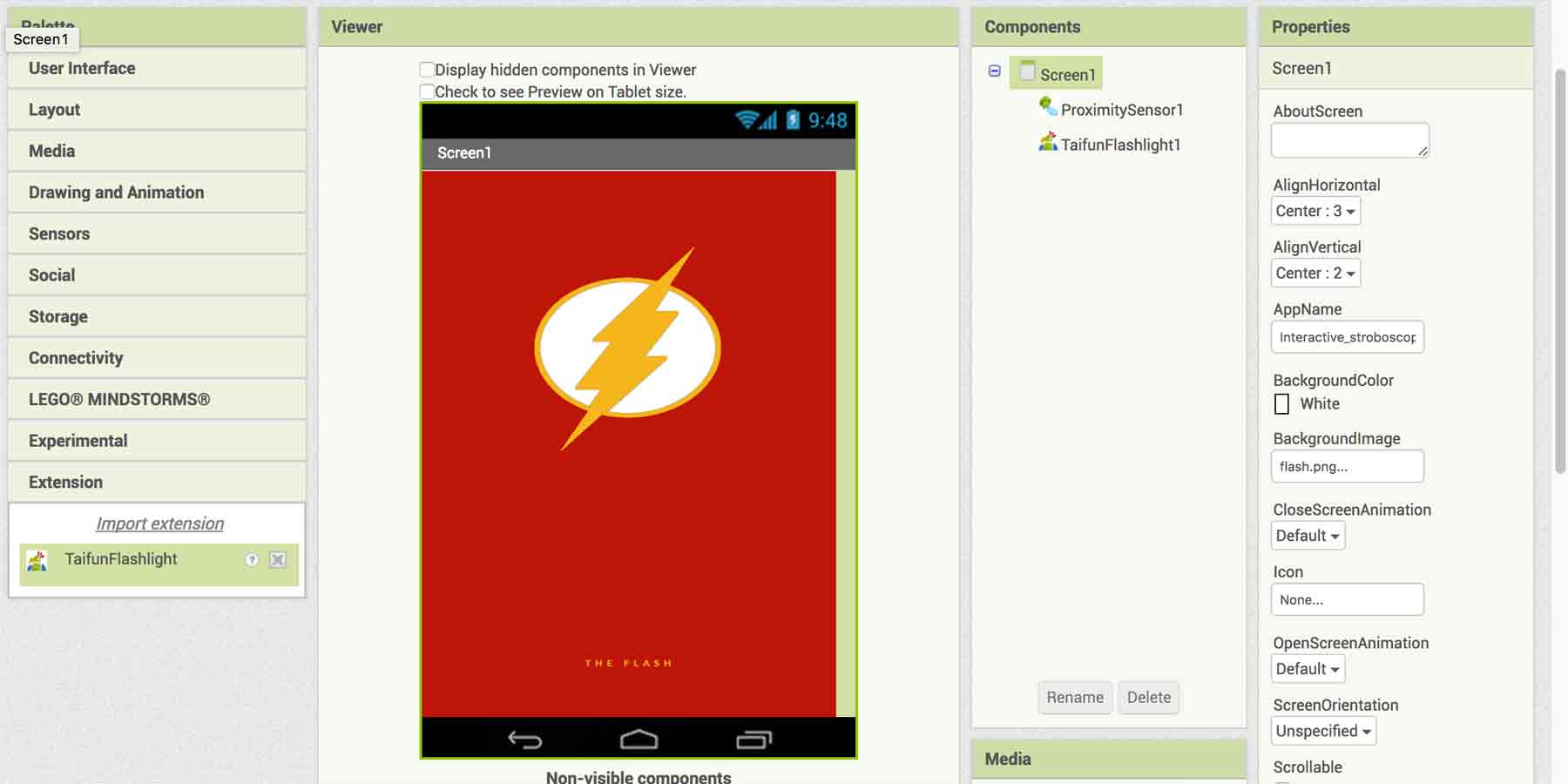Expand the Storage palette section
The height and width of the screenshot is (784, 1568).
(157, 316)
